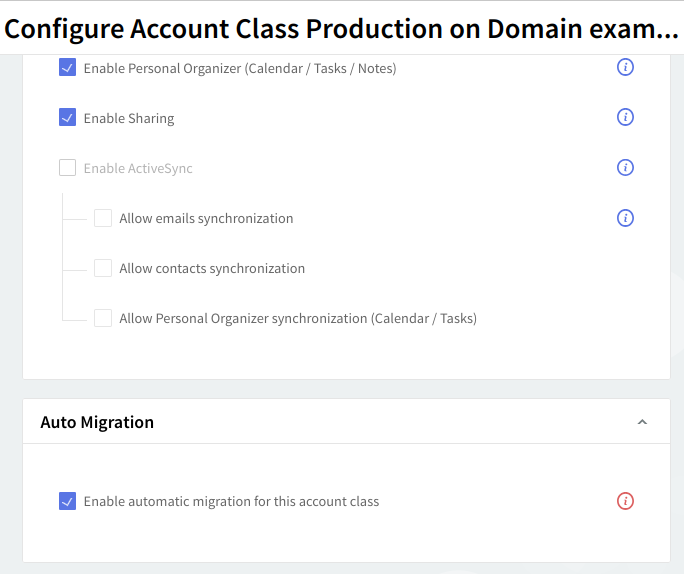Click the Configure Account Class Production title
The height and width of the screenshot is (574, 684).
pos(342,29)
